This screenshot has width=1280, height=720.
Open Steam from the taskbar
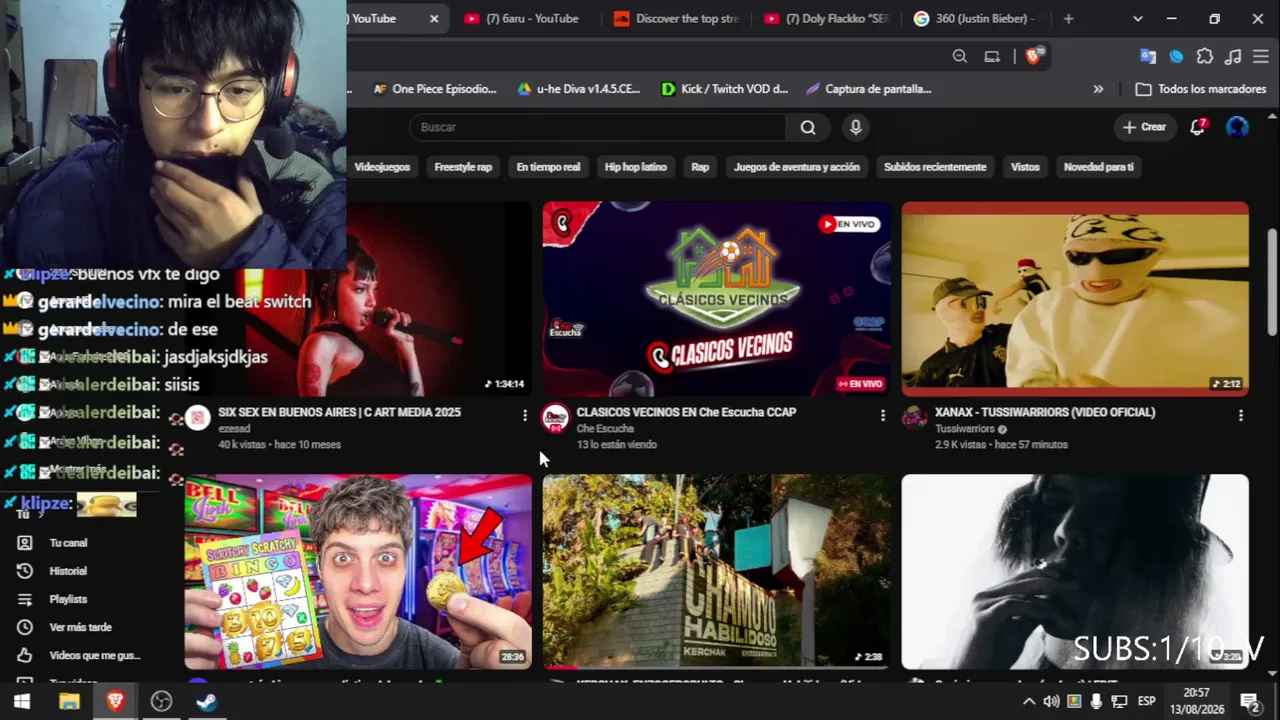coord(207,701)
